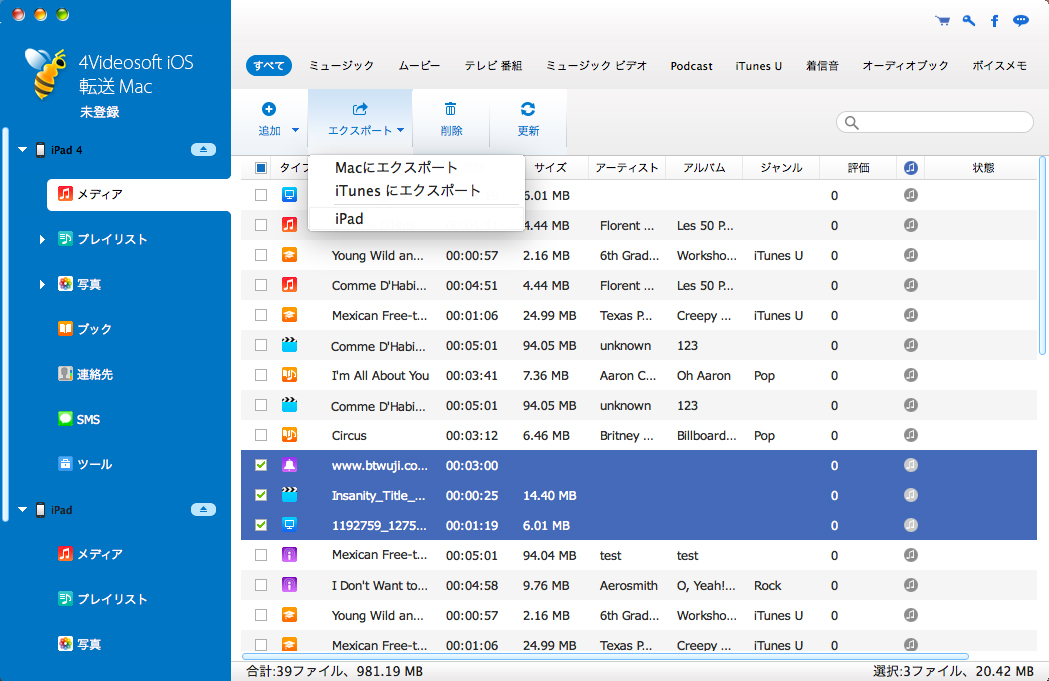The height and width of the screenshot is (681, 1049).
Task: Expand the プレイリスト tree under iPad 4
Action: (x=42, y=239)
